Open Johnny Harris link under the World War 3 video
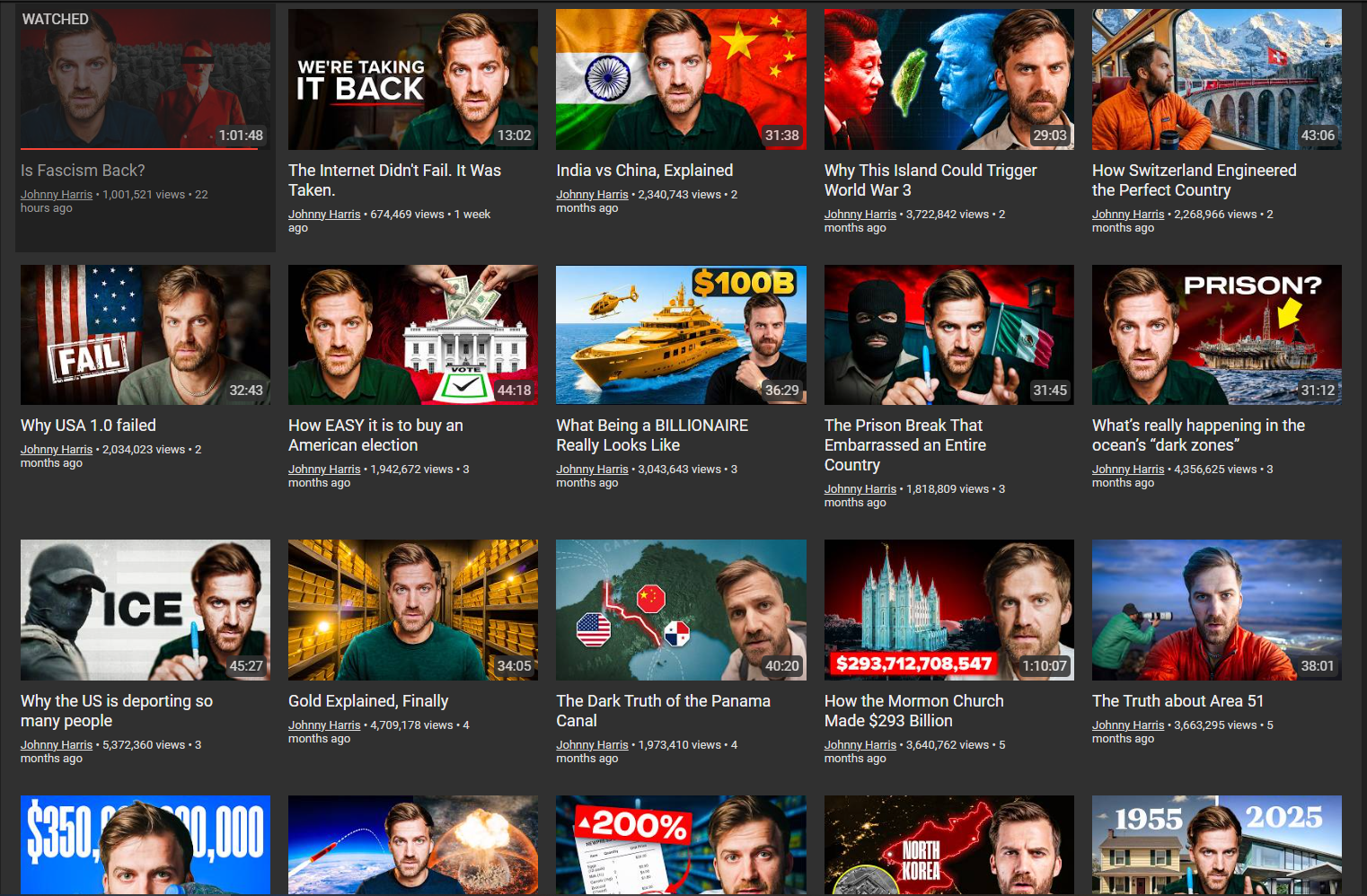 click(860, 215)
